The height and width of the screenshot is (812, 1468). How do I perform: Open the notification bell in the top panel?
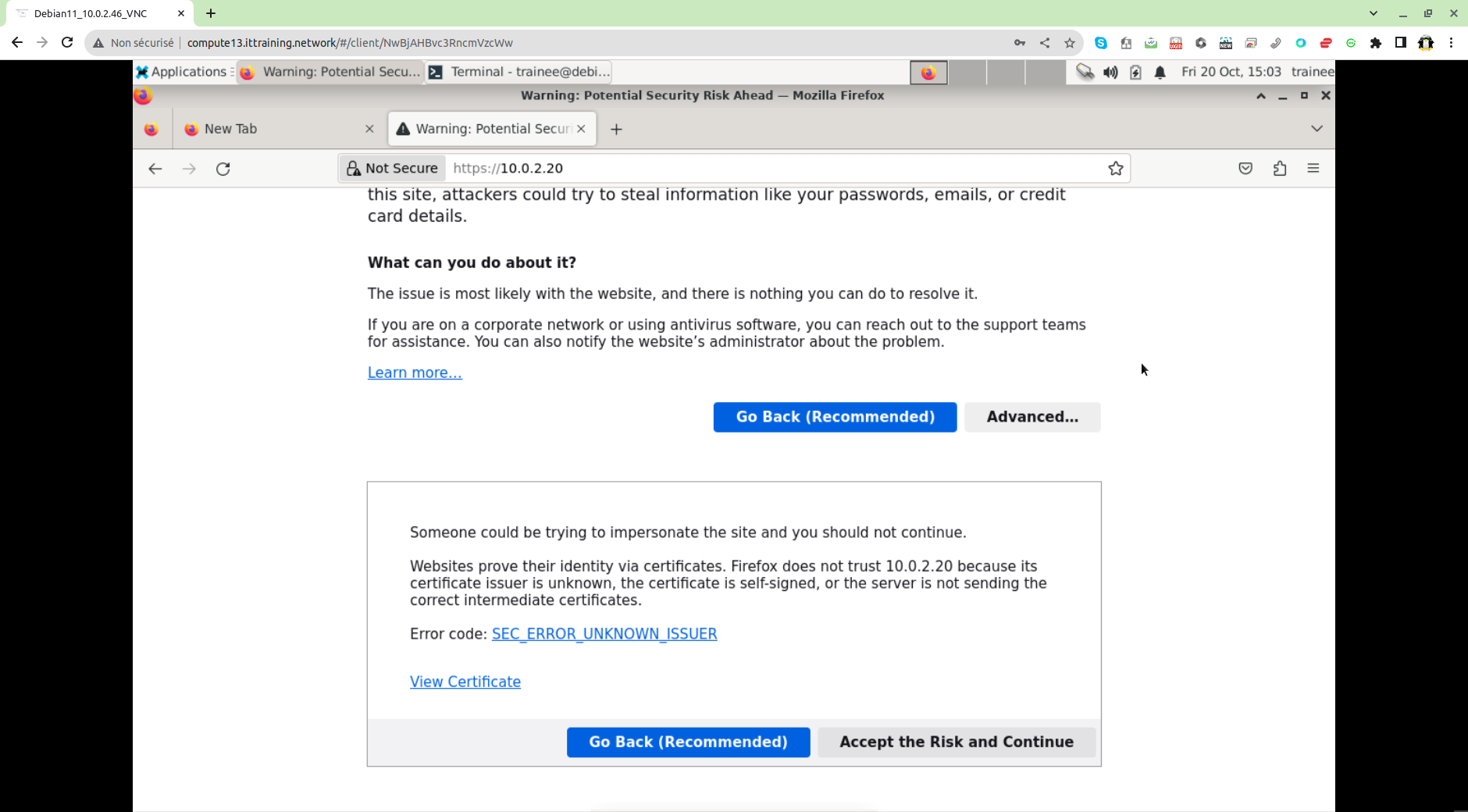[x=1160, y=73]
